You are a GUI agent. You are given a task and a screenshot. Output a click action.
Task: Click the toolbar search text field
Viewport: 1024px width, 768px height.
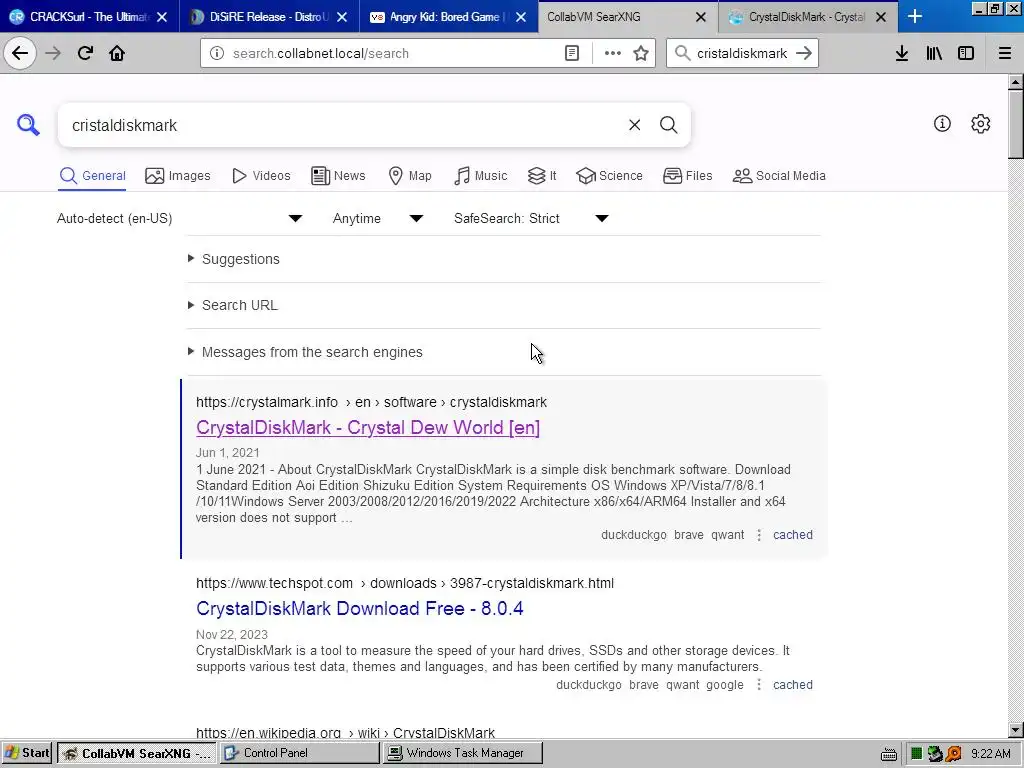(x=742, y=53)
